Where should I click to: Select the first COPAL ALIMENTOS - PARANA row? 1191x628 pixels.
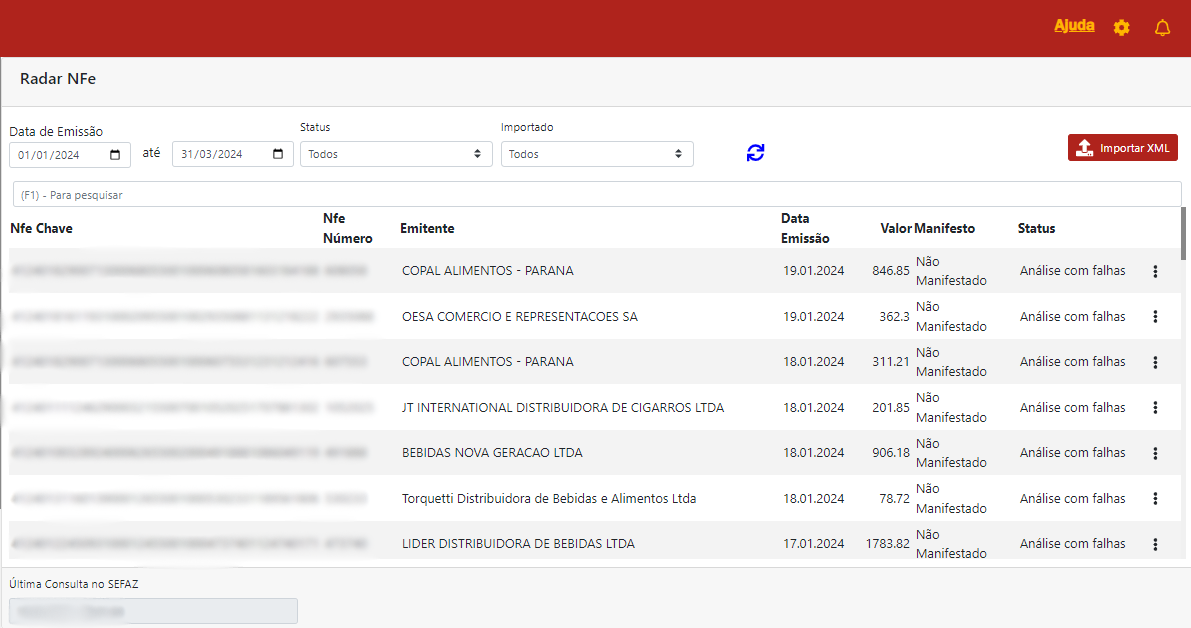487,271
